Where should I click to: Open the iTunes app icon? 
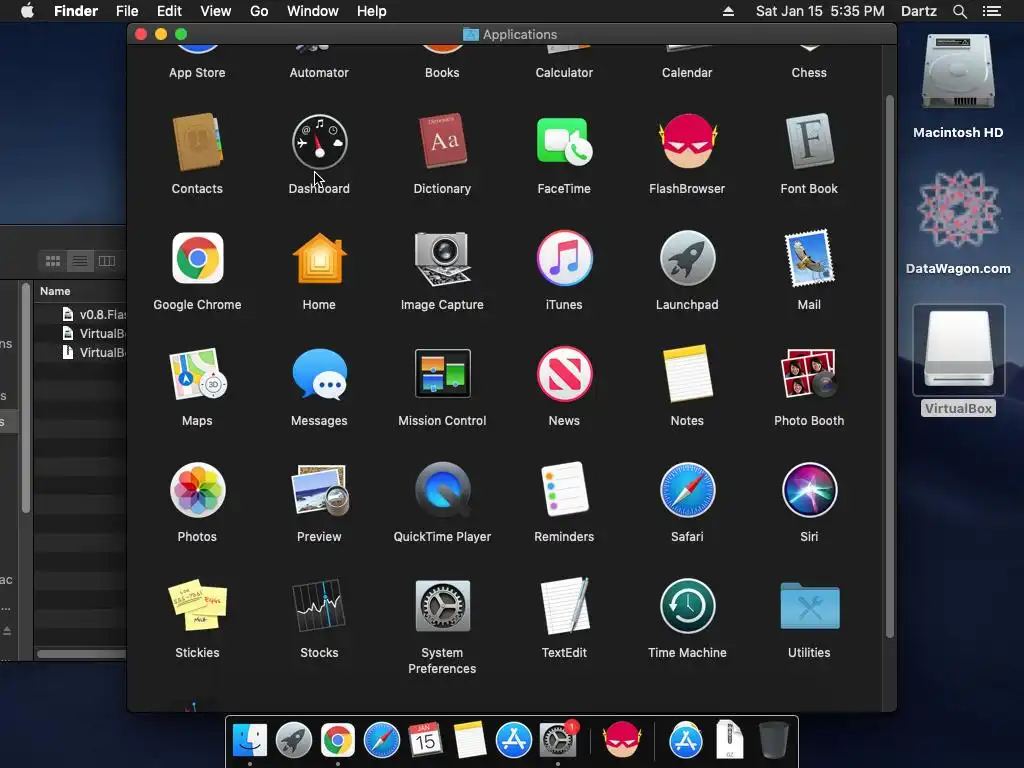[x=564, y=258]
